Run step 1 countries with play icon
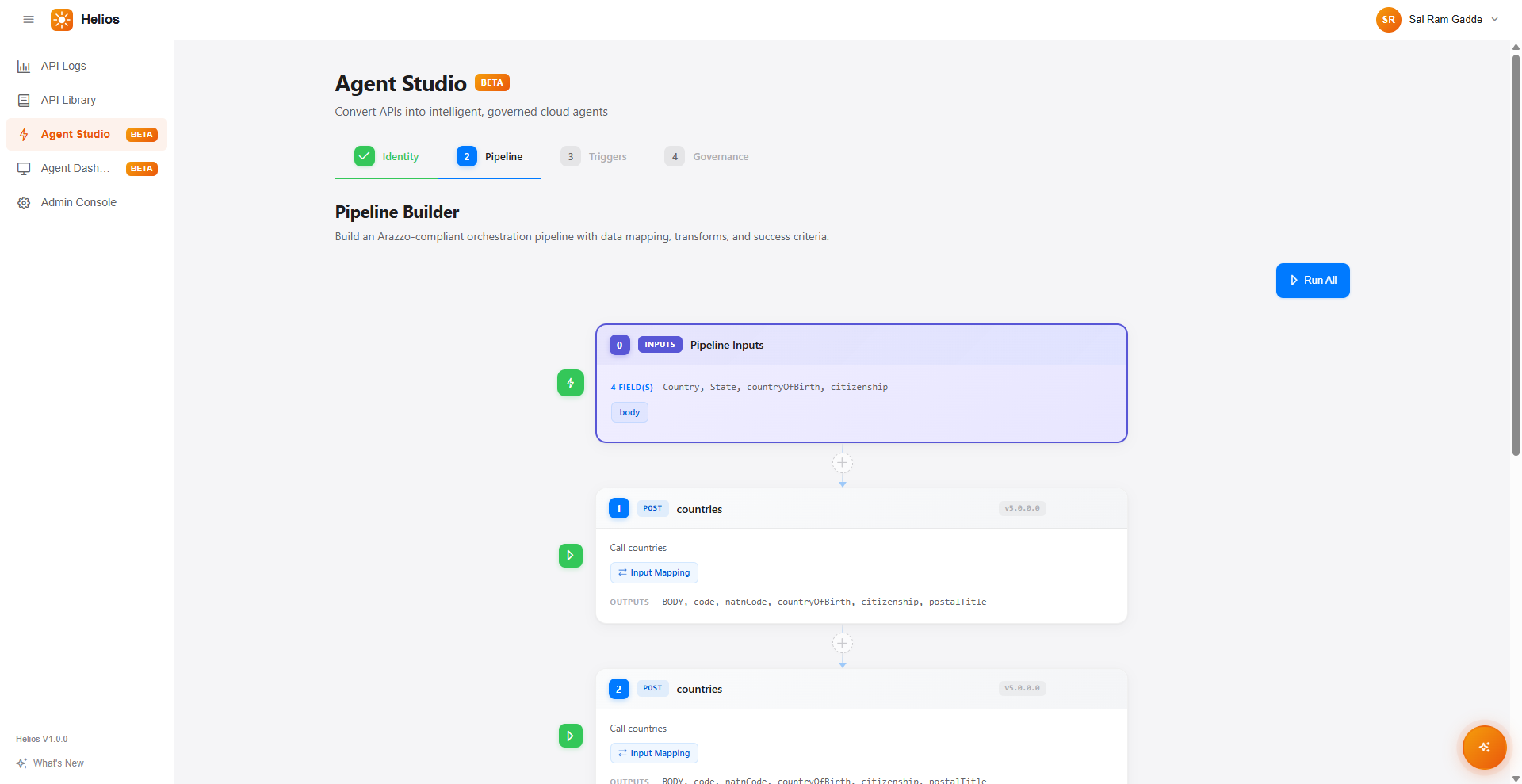Screen dimensions: 1522x784 coord(571,556)
